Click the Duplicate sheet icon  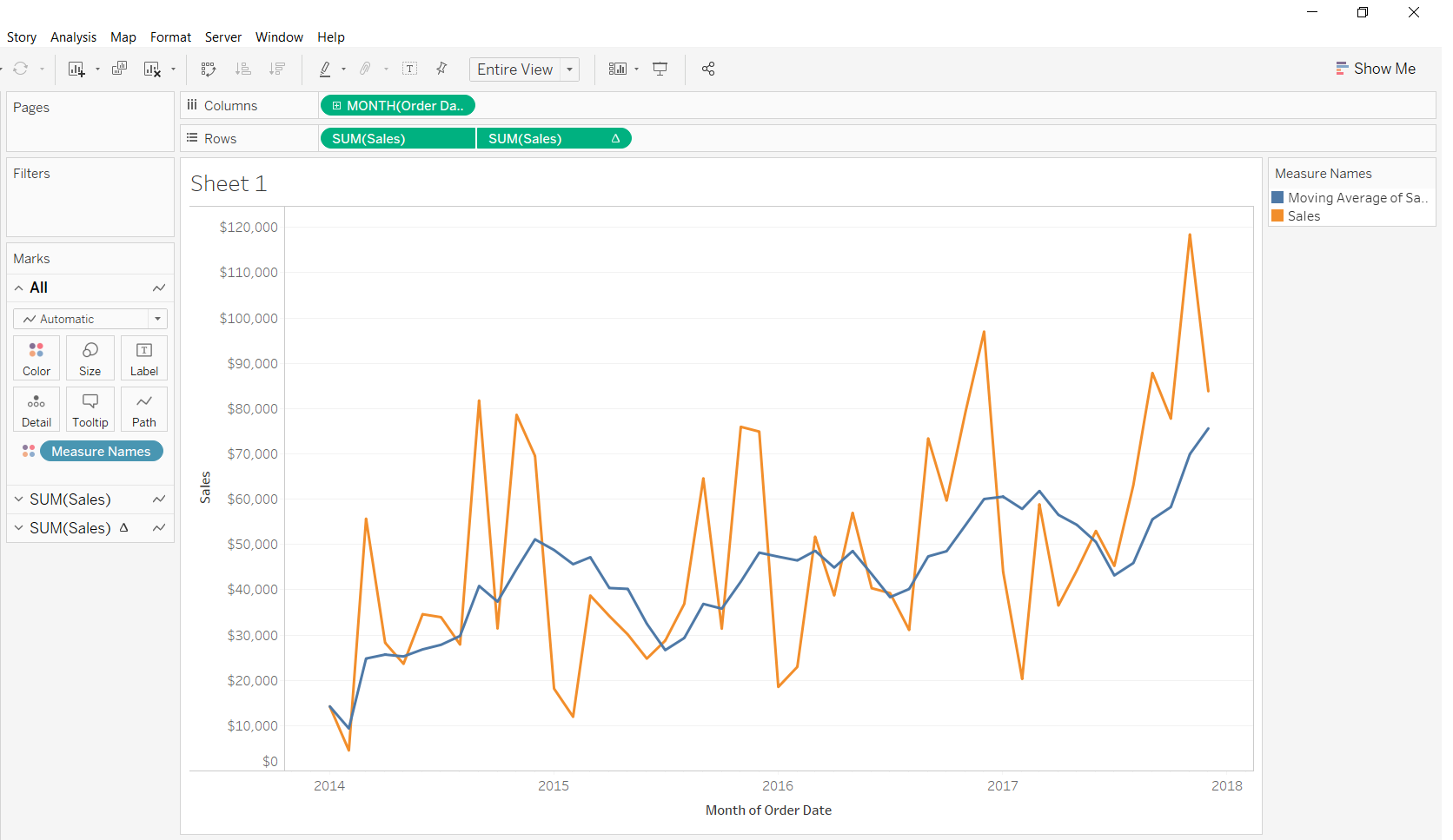coord(120,69)
